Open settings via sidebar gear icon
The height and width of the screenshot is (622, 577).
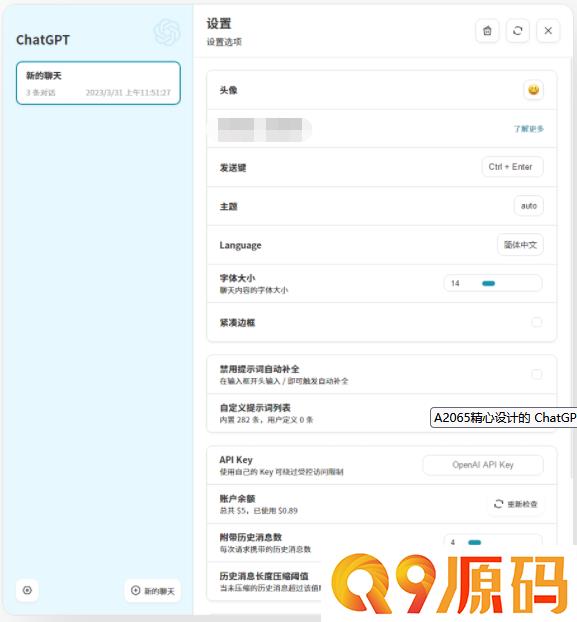pyautogui.click(x=27, y=590)
